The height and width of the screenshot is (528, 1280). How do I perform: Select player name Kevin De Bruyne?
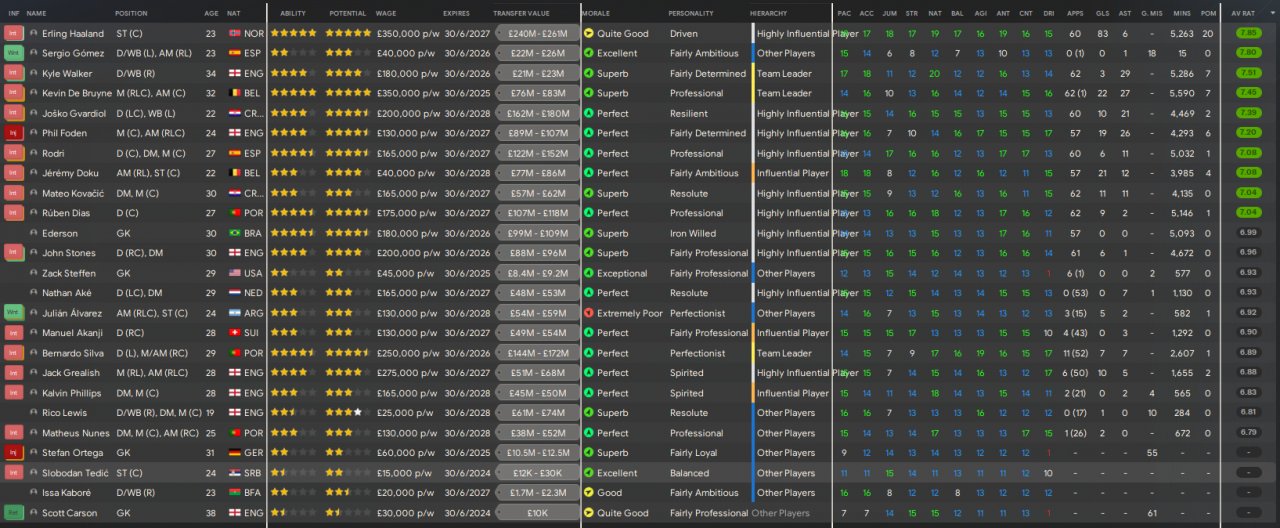[x=75, y=93]
